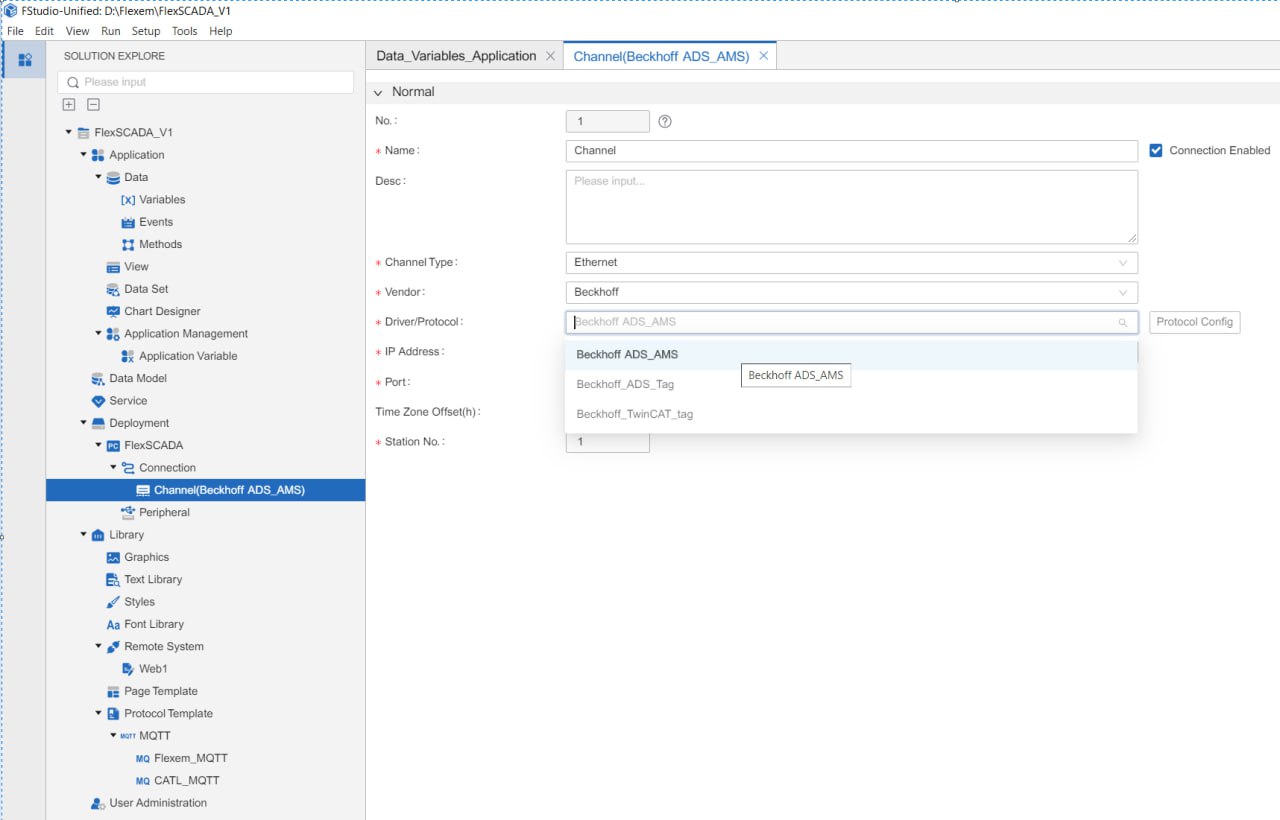Screen dimensions: 1280x820
Task: Click the Variables [x] icon in tree
Action: 128,200
